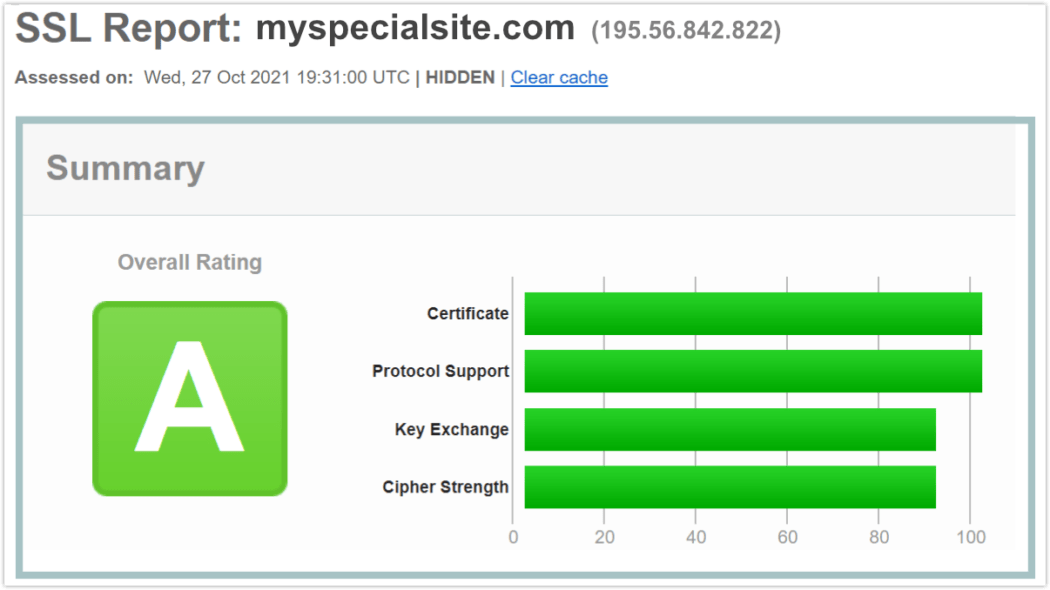Open the Overall Rating badge details

point(190,396)
